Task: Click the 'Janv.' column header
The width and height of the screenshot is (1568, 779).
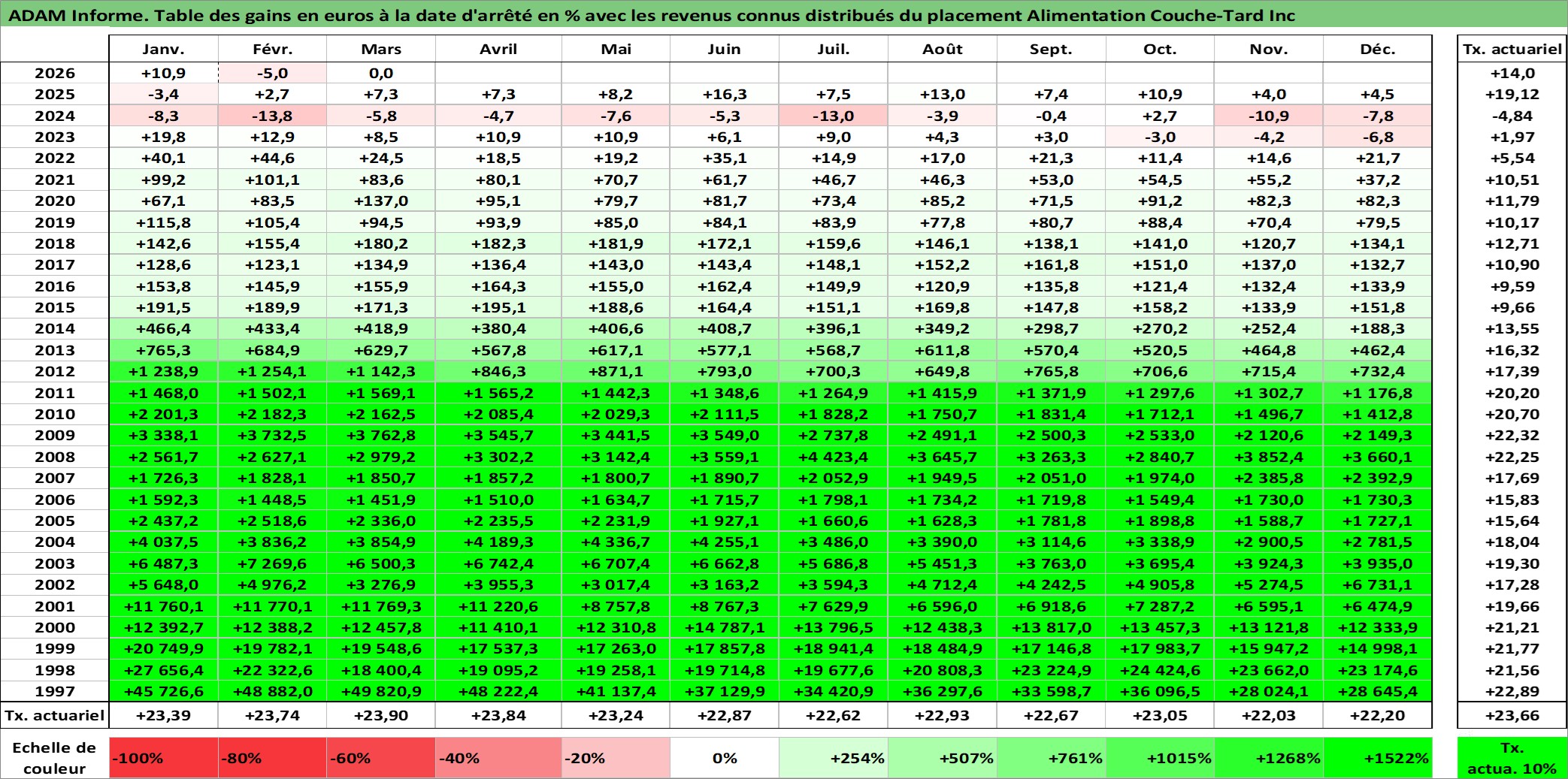Action: click(164, 49)
